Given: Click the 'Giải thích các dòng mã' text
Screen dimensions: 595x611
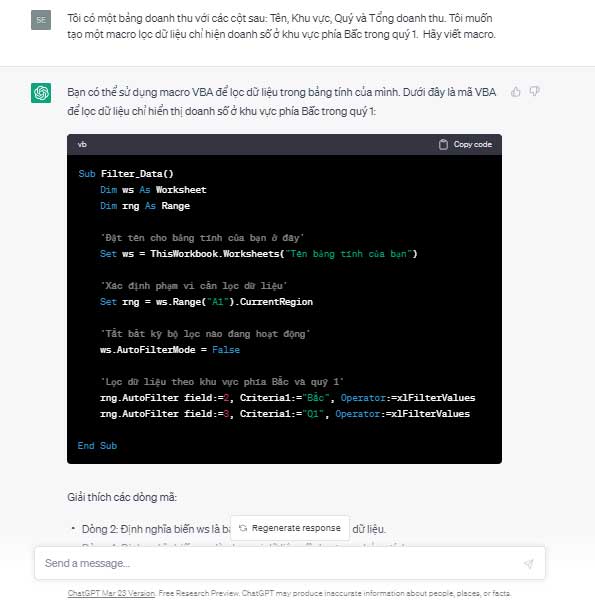Looking at the screenshot, I should [122, 497].
